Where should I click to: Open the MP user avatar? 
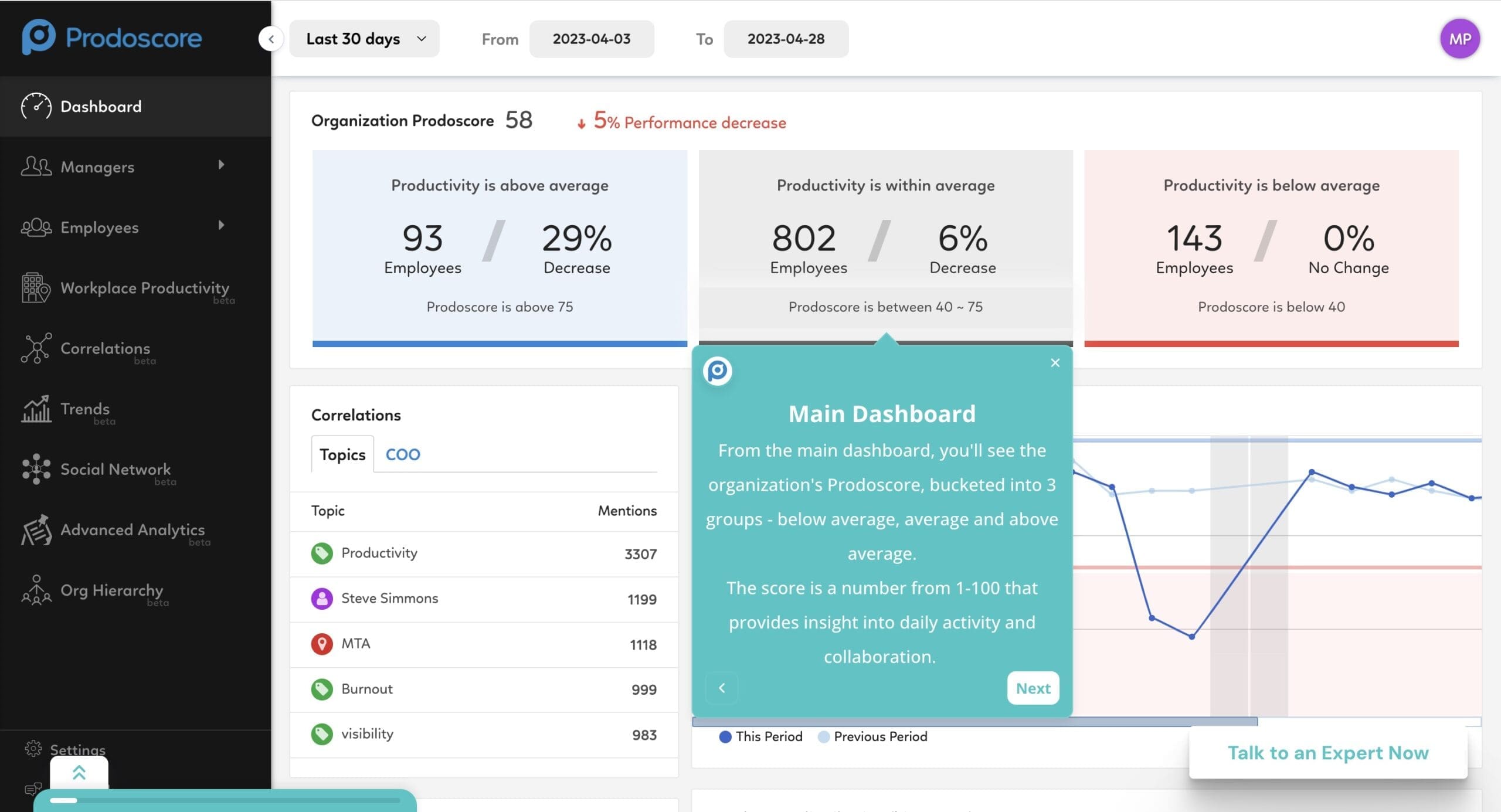[x=1459, y=39]
